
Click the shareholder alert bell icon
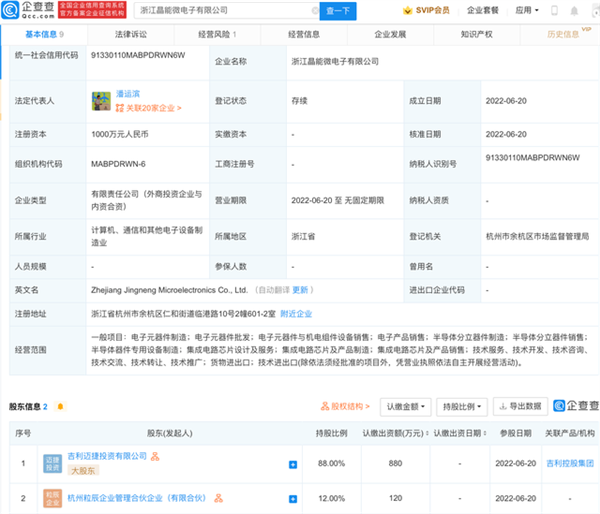(60, 406)
